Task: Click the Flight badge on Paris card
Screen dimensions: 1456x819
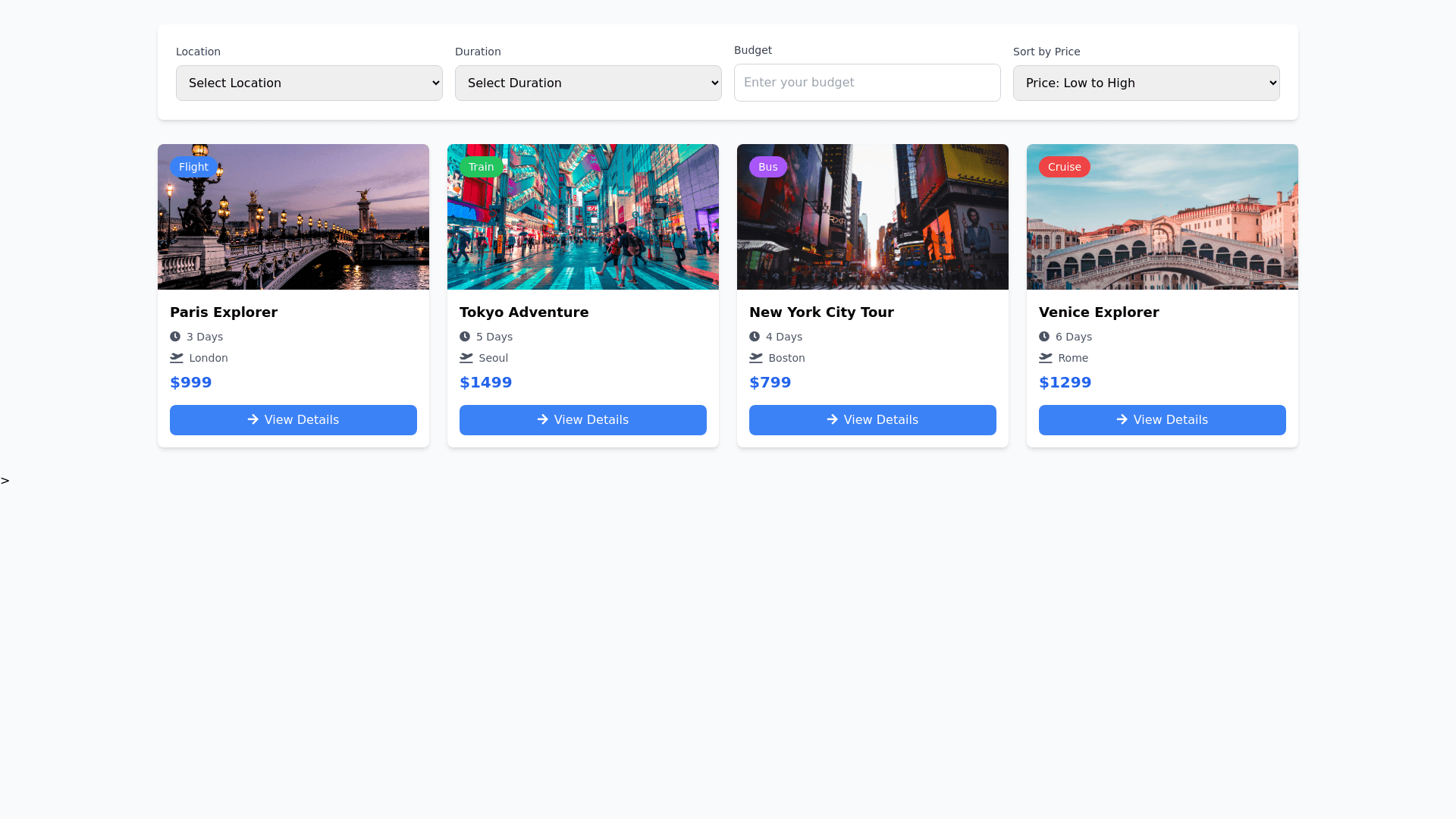Action: coord(193,167)
